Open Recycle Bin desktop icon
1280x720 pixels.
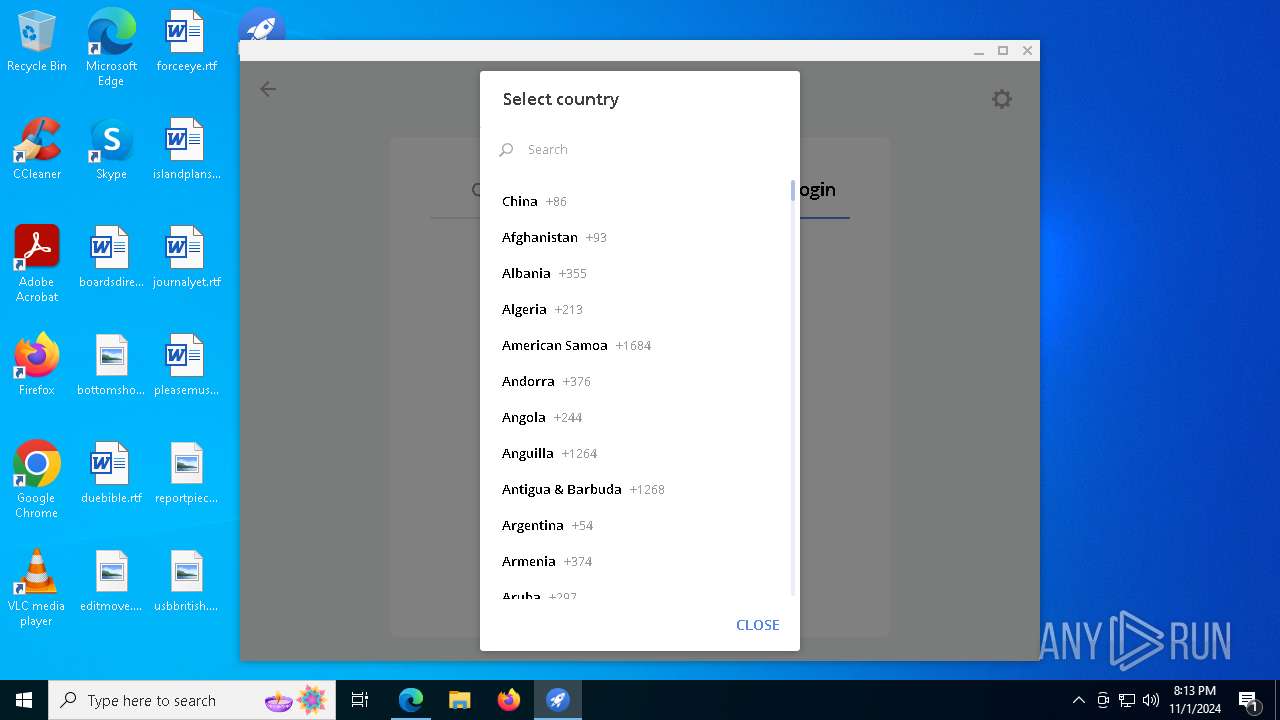pyautogui.click(x=37, y=42)
